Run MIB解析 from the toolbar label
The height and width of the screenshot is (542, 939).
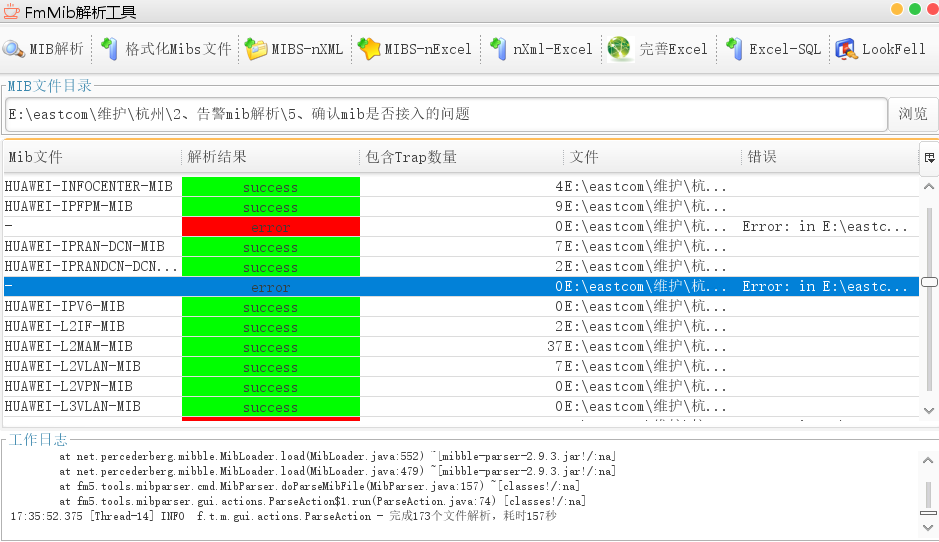coord(56,49)
